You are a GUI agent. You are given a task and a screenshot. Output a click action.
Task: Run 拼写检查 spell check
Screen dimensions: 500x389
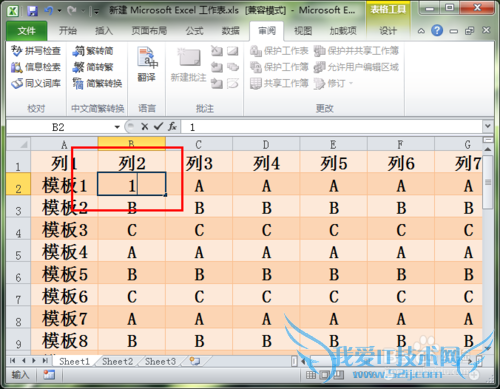coord(35,51)
